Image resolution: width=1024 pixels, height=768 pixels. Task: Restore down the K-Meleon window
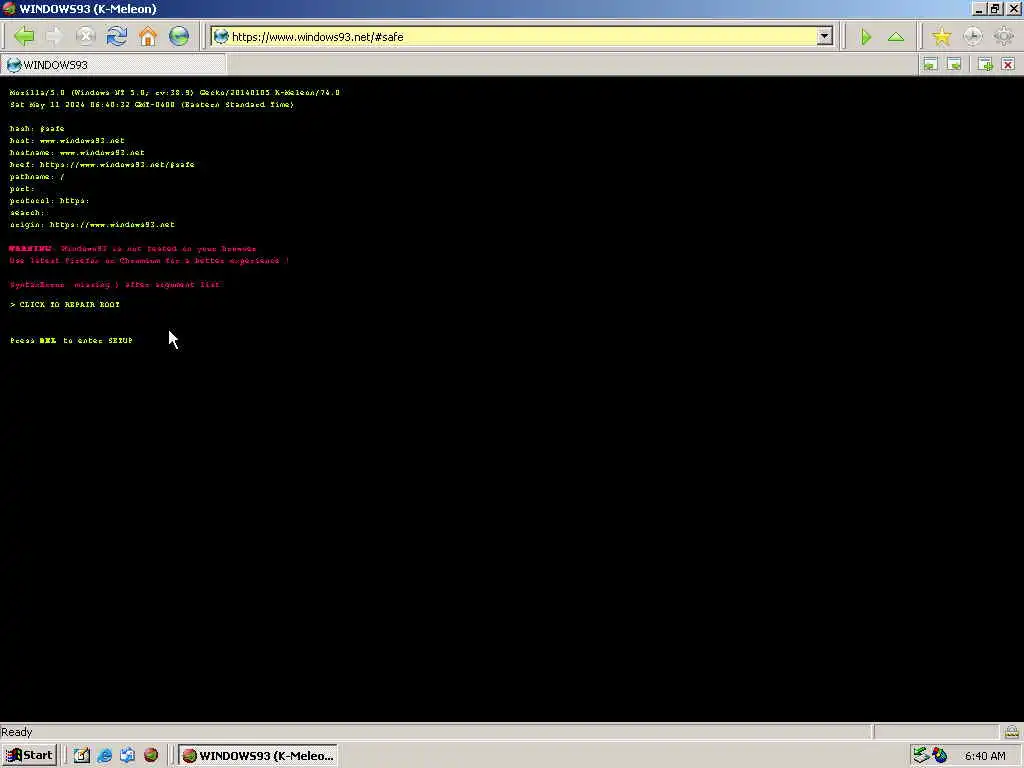(x=995, y=8)
